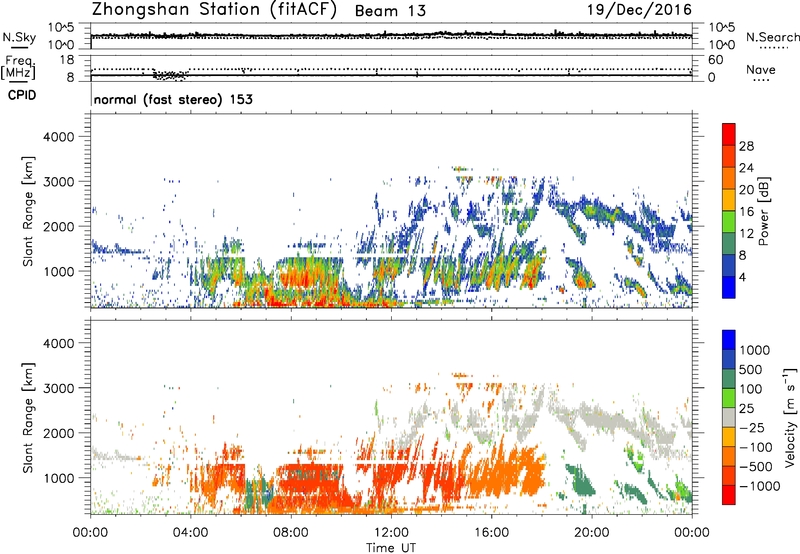
Task: Click the Slant Range label of power panel
Action: (29, 211)
